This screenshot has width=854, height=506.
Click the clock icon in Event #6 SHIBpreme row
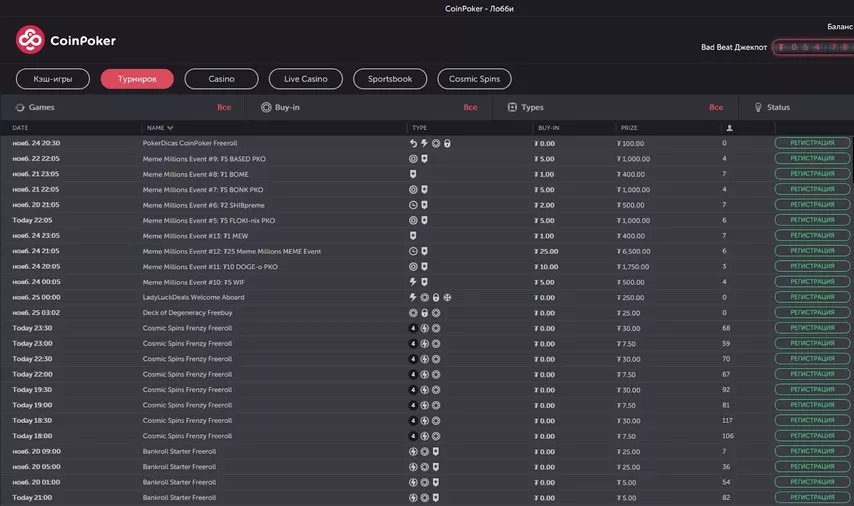(x=413, y=205)
